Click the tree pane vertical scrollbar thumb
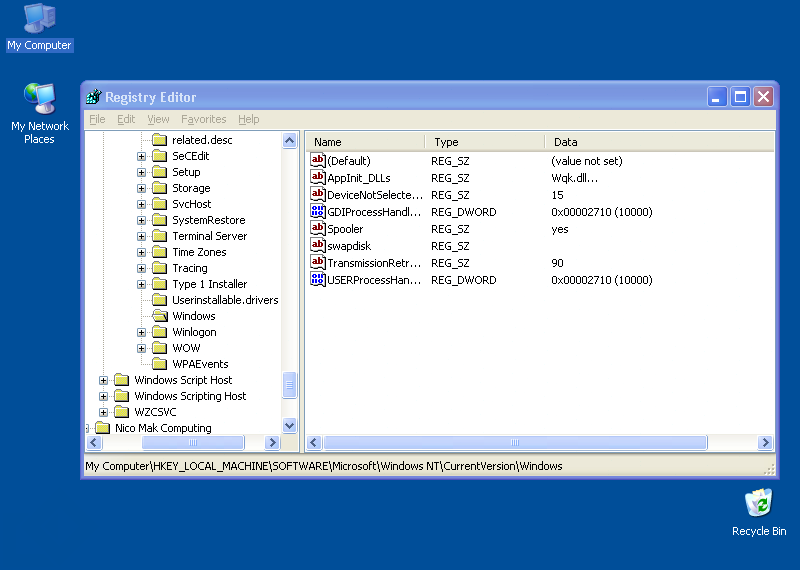 pyautogui.click(x=289, y=385)
